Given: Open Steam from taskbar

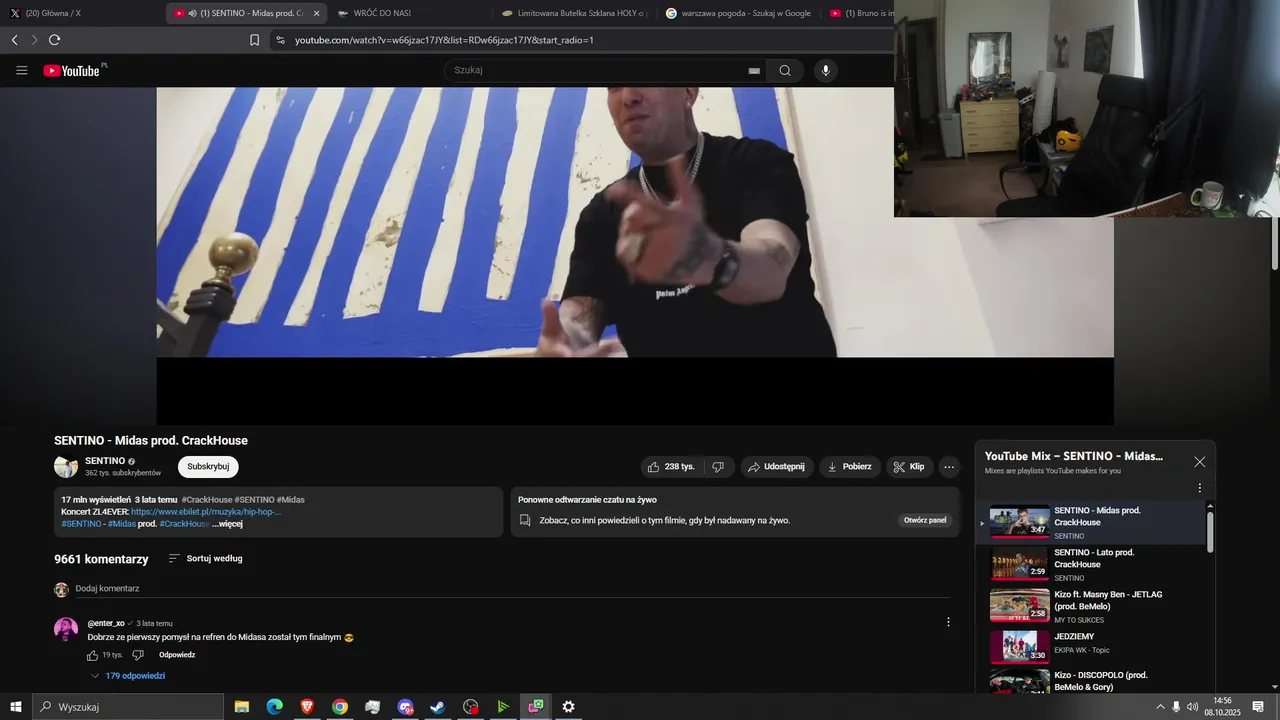Looking at the screenshot, I should (438, 707).
